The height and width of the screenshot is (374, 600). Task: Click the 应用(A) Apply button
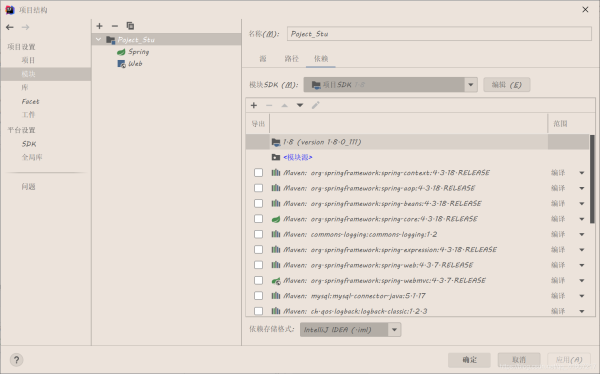click(x=569, y=360)
